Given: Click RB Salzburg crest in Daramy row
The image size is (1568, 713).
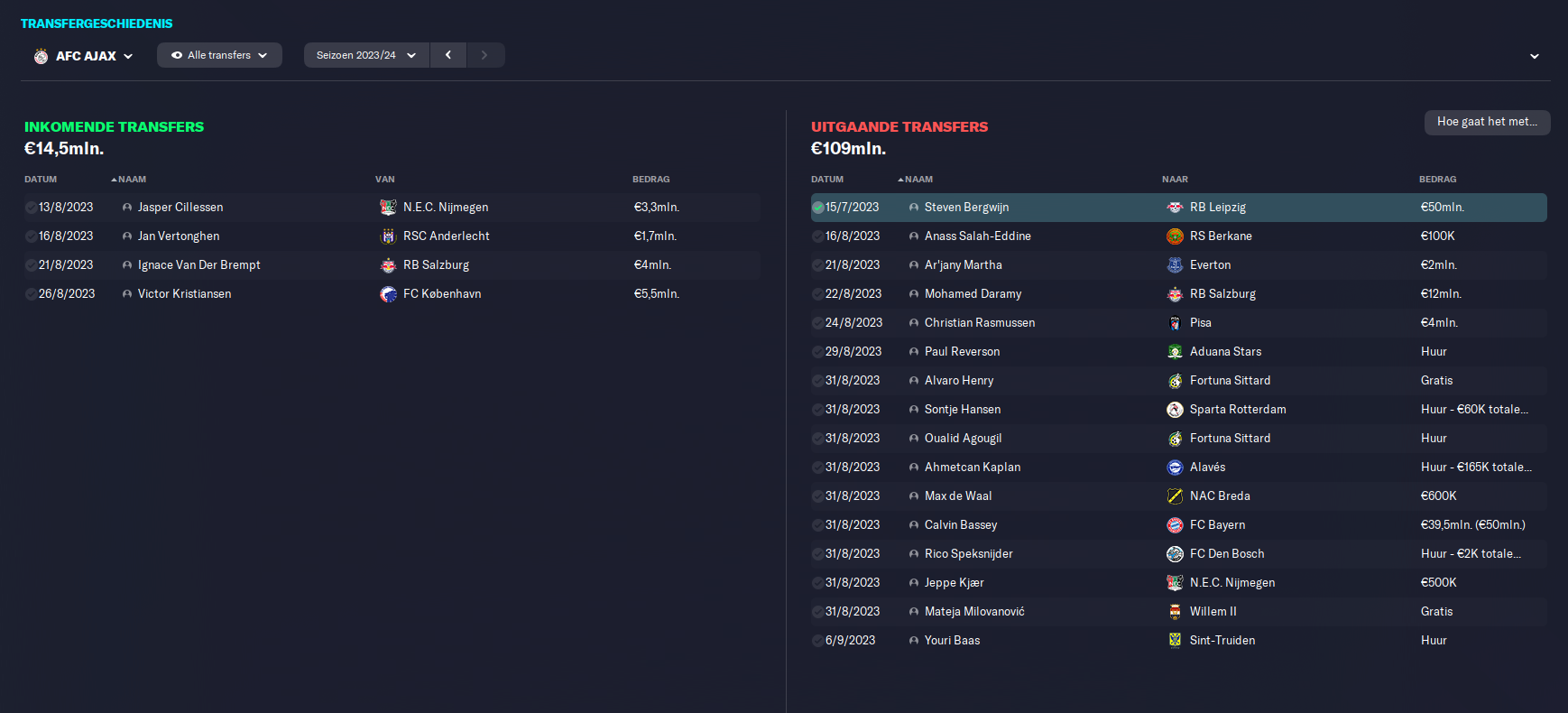Looking at the screenshot, I should tap(1175, 294).
